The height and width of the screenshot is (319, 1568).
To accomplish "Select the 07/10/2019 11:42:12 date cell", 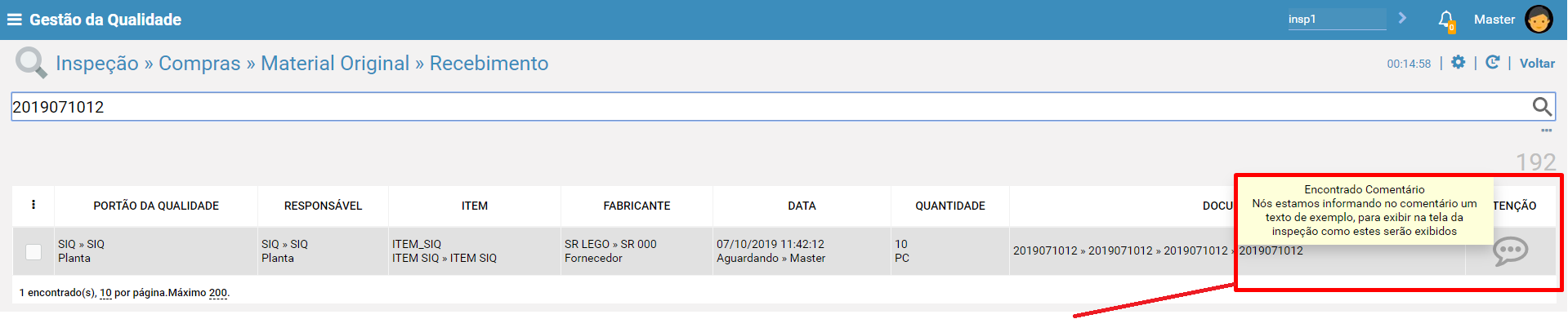I will (802, 251).
